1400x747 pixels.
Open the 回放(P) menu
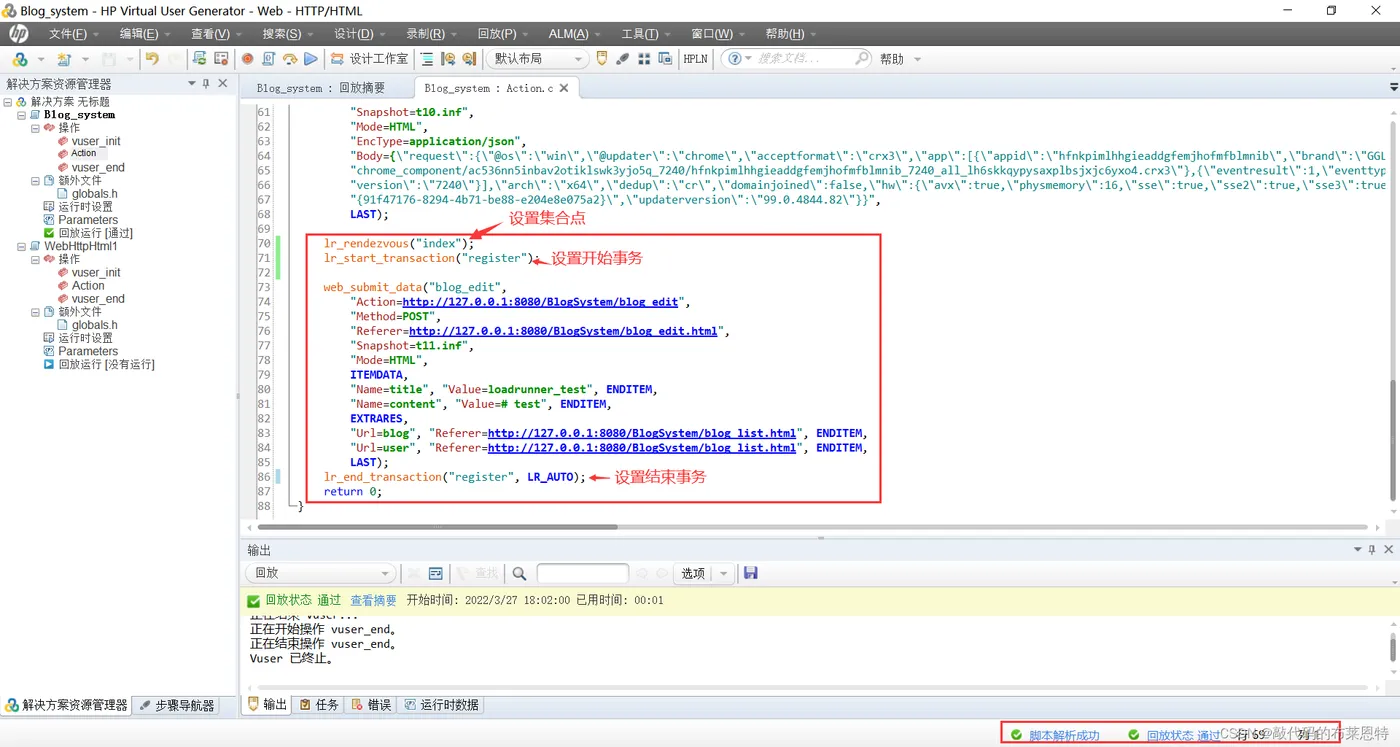coord(497,34)
